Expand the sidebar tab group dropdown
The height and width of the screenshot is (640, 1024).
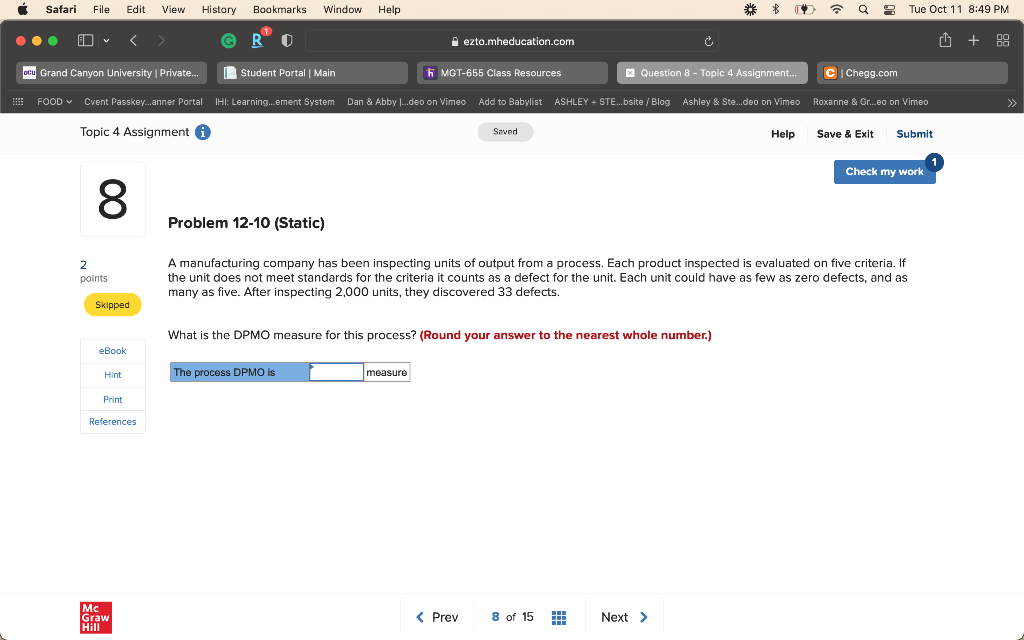(x=106, y=40)
